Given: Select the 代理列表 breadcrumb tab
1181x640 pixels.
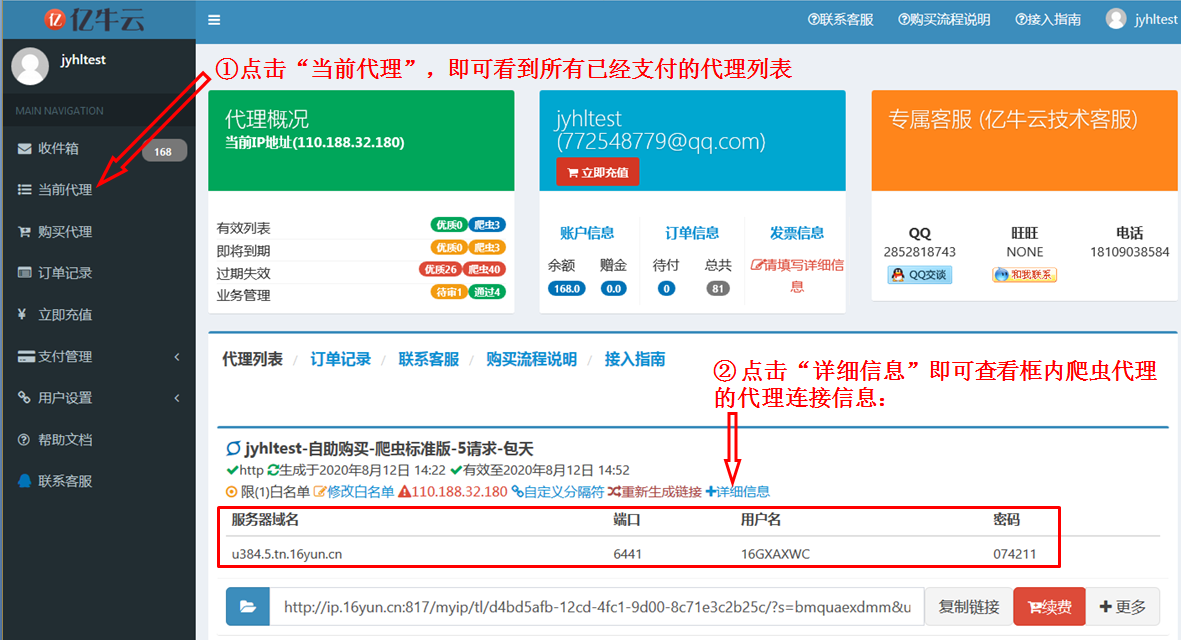Looking at the screenshot, I should click(252, 359).
